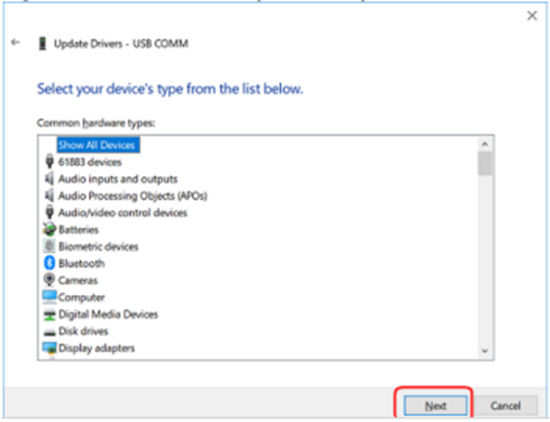Select the Computer monitor icon
The height and width of the screenshot is (422, 550).
49,297
